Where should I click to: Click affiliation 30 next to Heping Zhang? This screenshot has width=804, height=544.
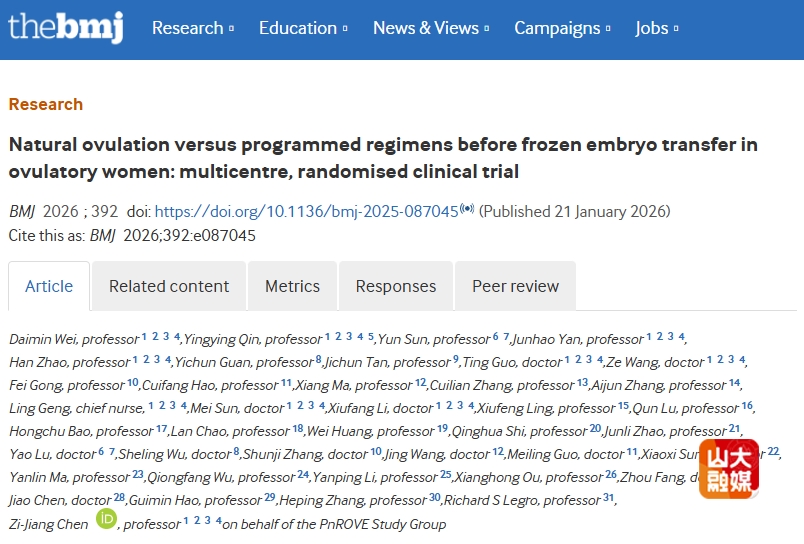pyautogui.click(x=434, y=497)
